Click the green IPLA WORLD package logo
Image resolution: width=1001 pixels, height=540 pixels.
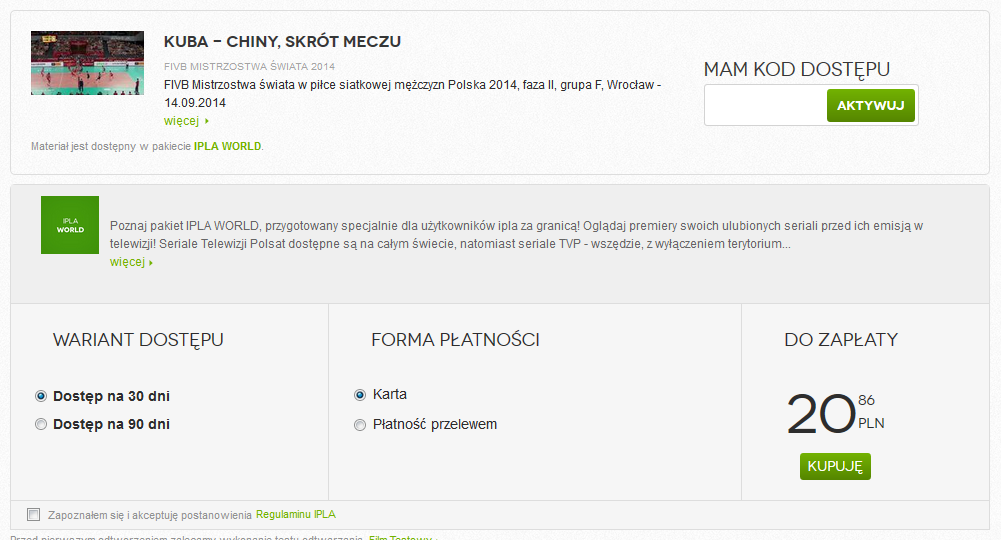click(x=70, y=224)
